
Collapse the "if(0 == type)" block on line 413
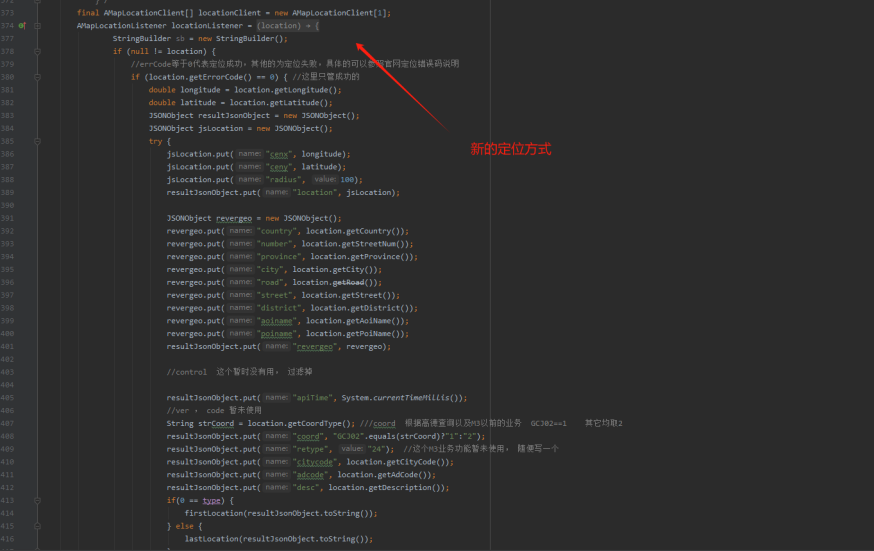coord(37,500)
